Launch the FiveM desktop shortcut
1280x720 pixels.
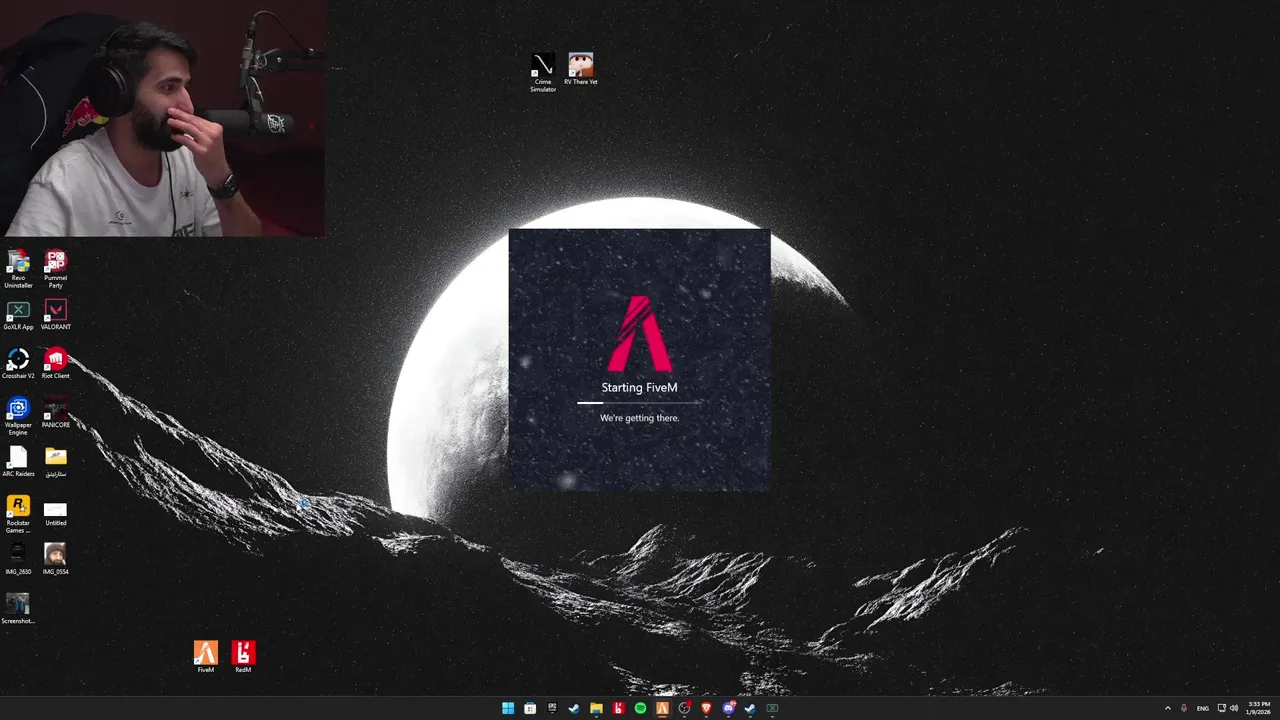(205, 657)
